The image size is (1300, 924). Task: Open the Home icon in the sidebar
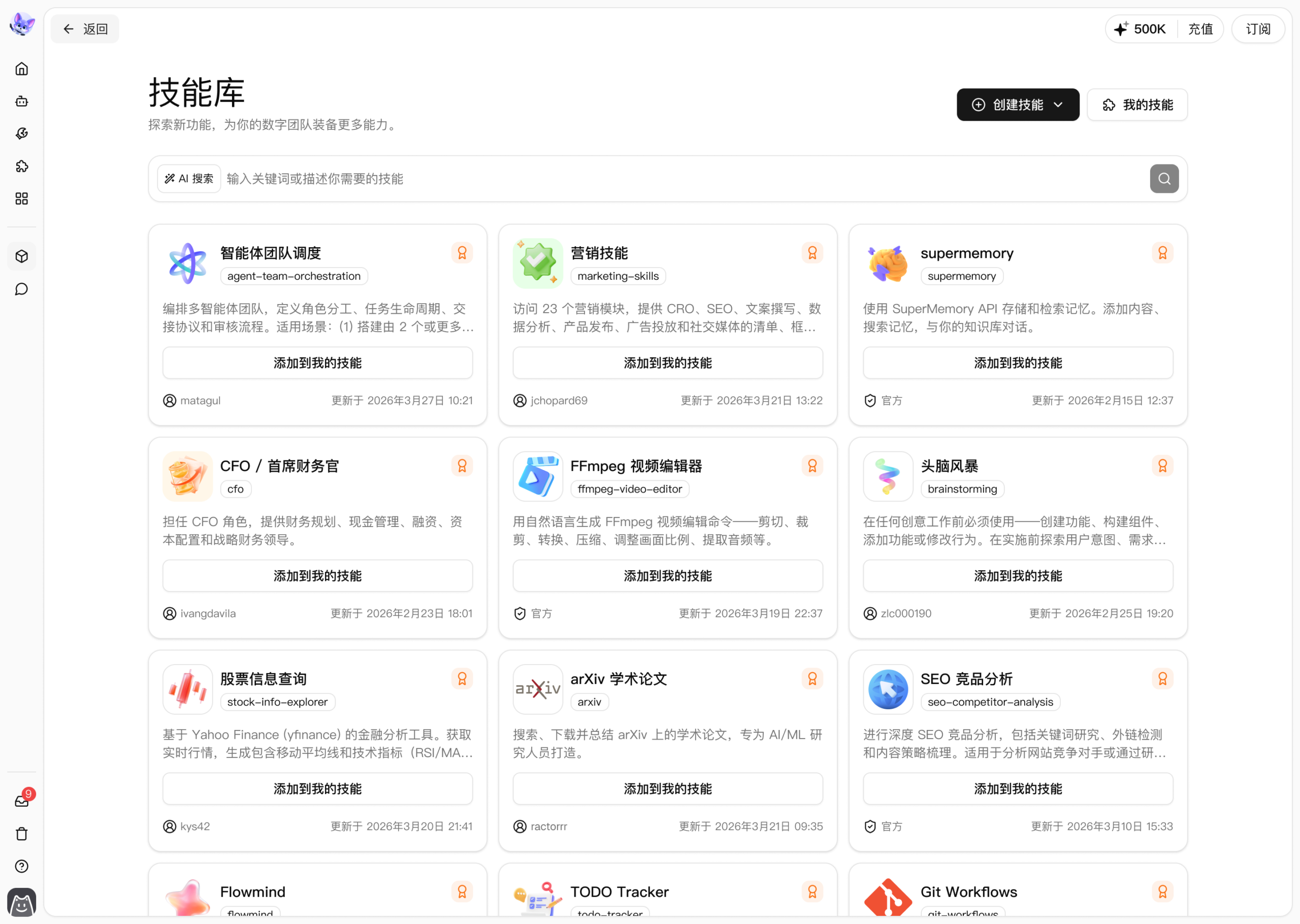click(x=22, y=68)
